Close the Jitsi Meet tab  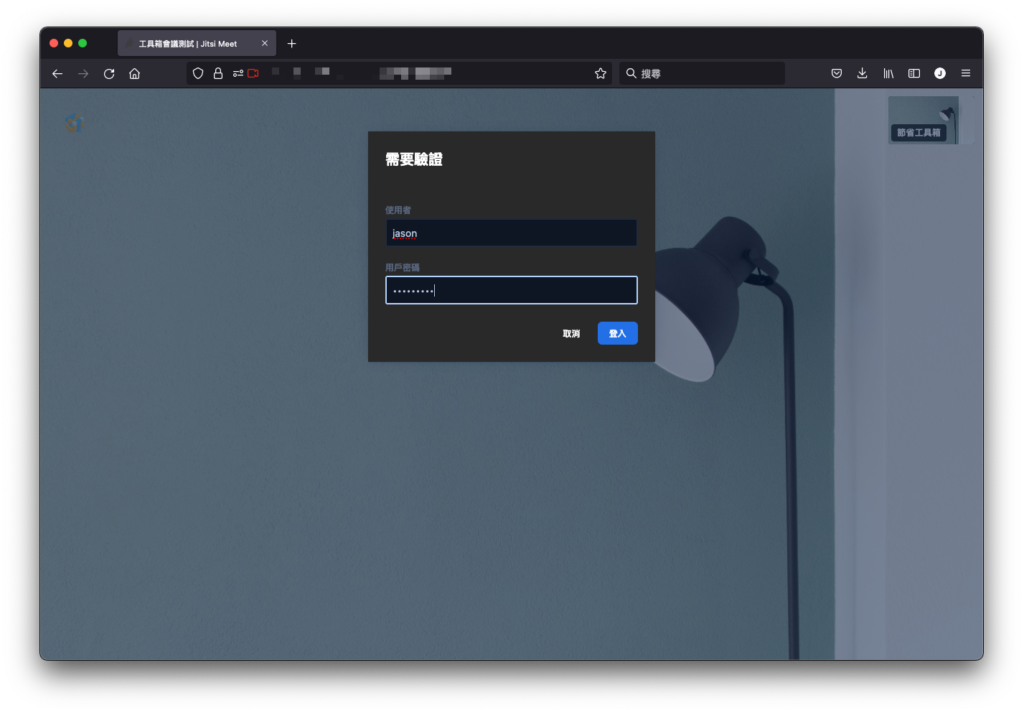[x=264, y=44]
